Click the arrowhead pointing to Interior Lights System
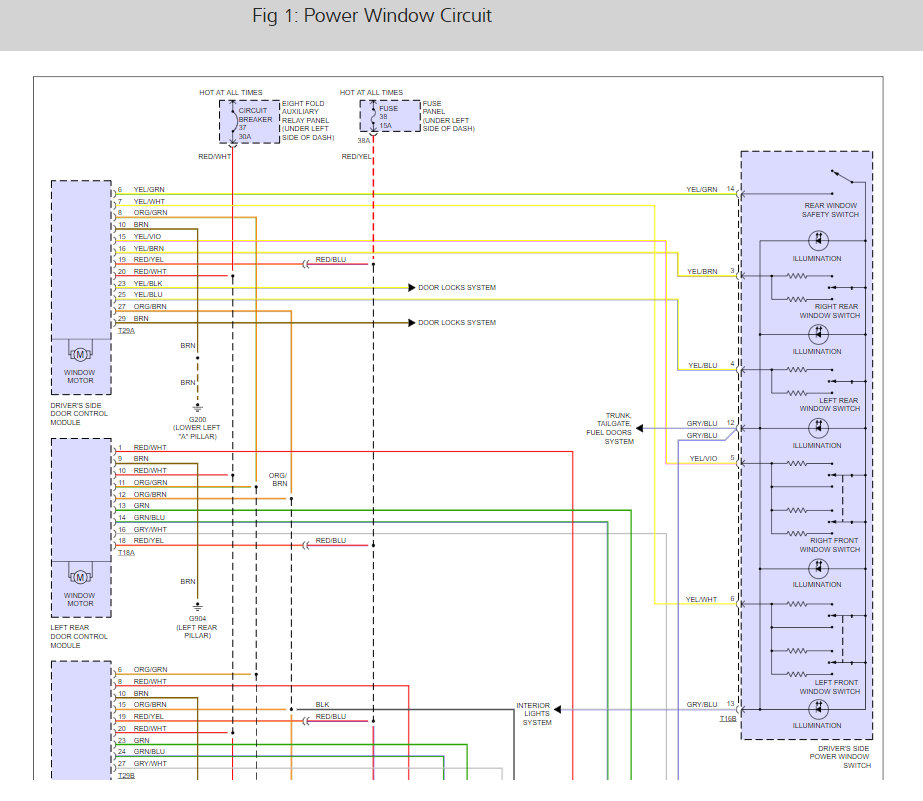Viewport: 923px width, 801px height. coord(557,709)
